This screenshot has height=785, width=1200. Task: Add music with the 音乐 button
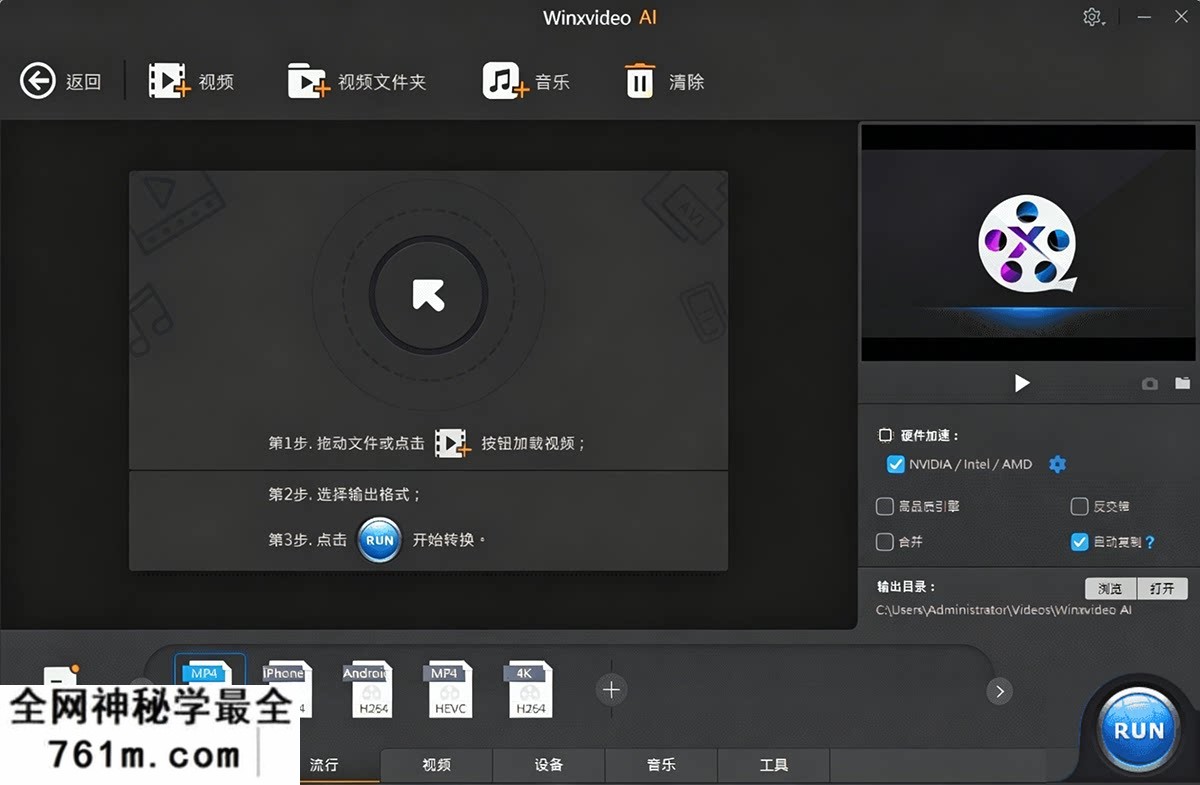(526, 81)
